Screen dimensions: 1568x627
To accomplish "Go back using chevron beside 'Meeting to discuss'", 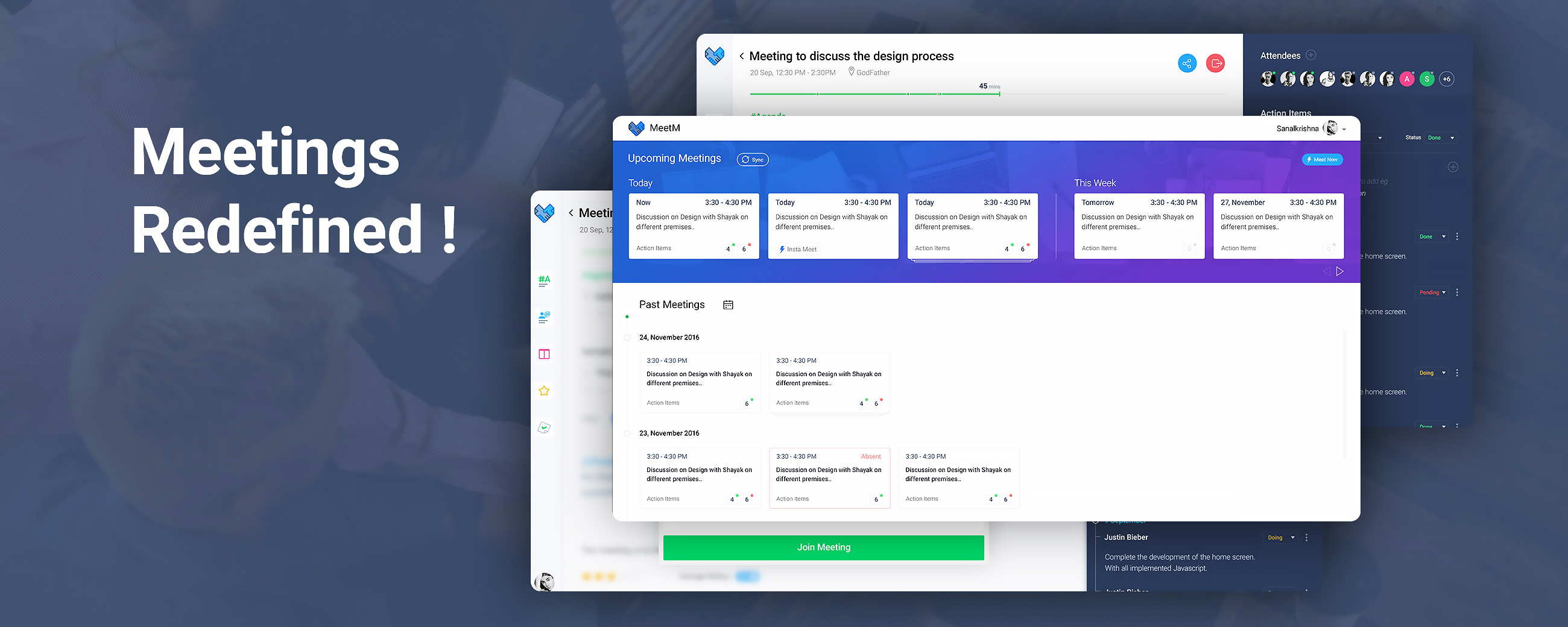I will (x=741, y=56).
